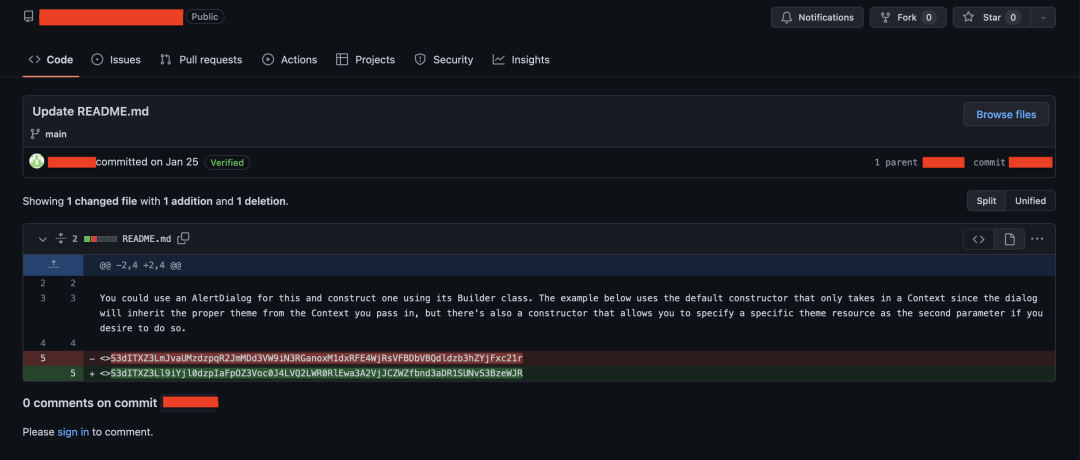Expand all lines icon beside README.md
The image size is (1080, 460).
[x=60, y=239]
